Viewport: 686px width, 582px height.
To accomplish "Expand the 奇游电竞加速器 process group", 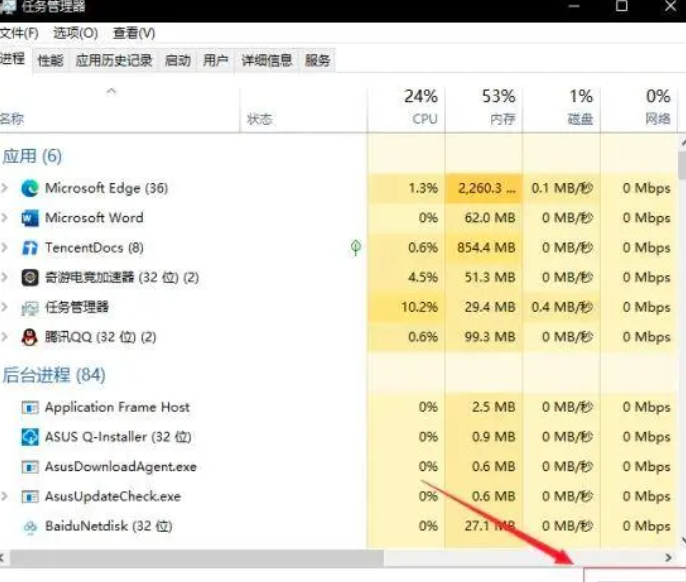I will click(x=5, y=277).
